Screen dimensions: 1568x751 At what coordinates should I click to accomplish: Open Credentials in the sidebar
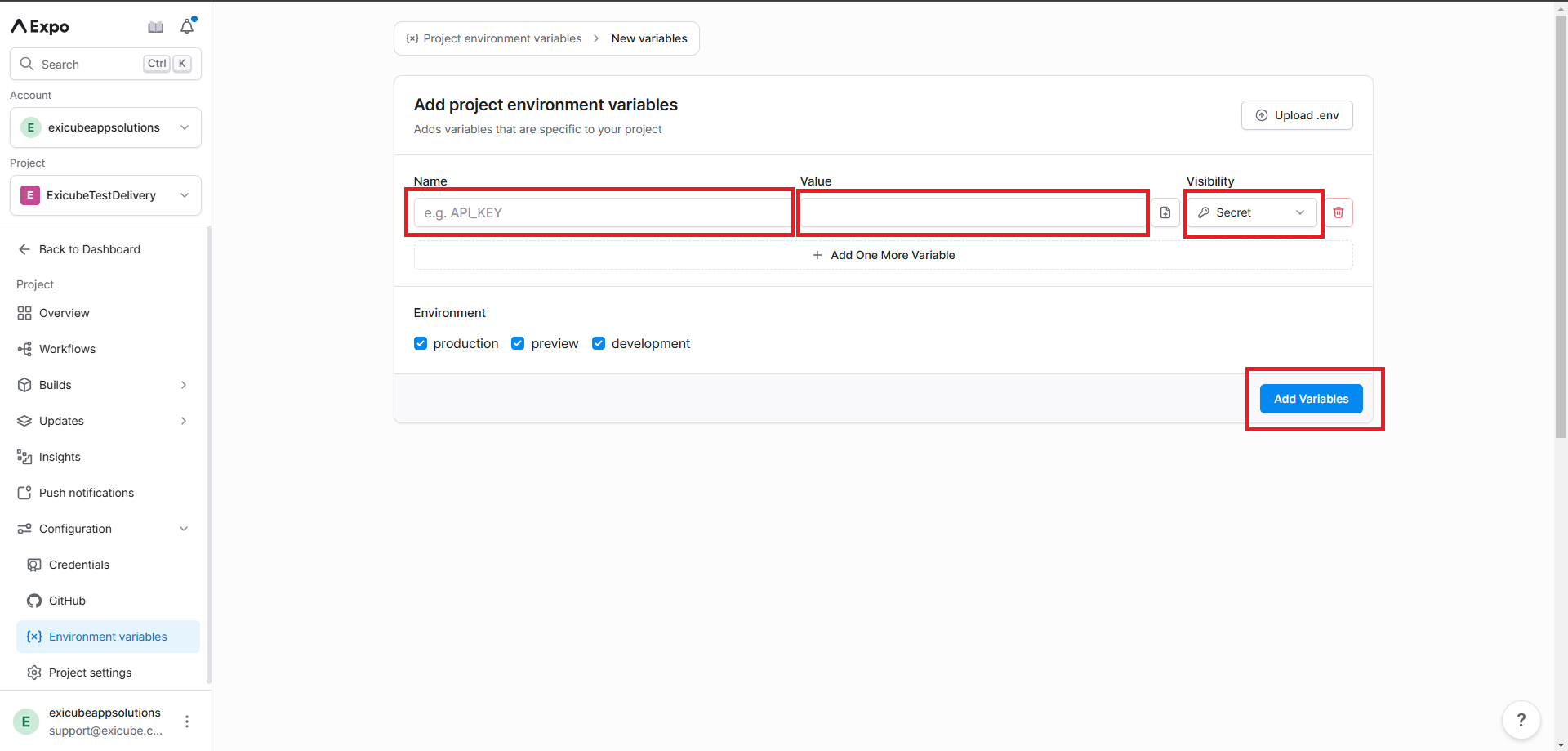point(78,565)
